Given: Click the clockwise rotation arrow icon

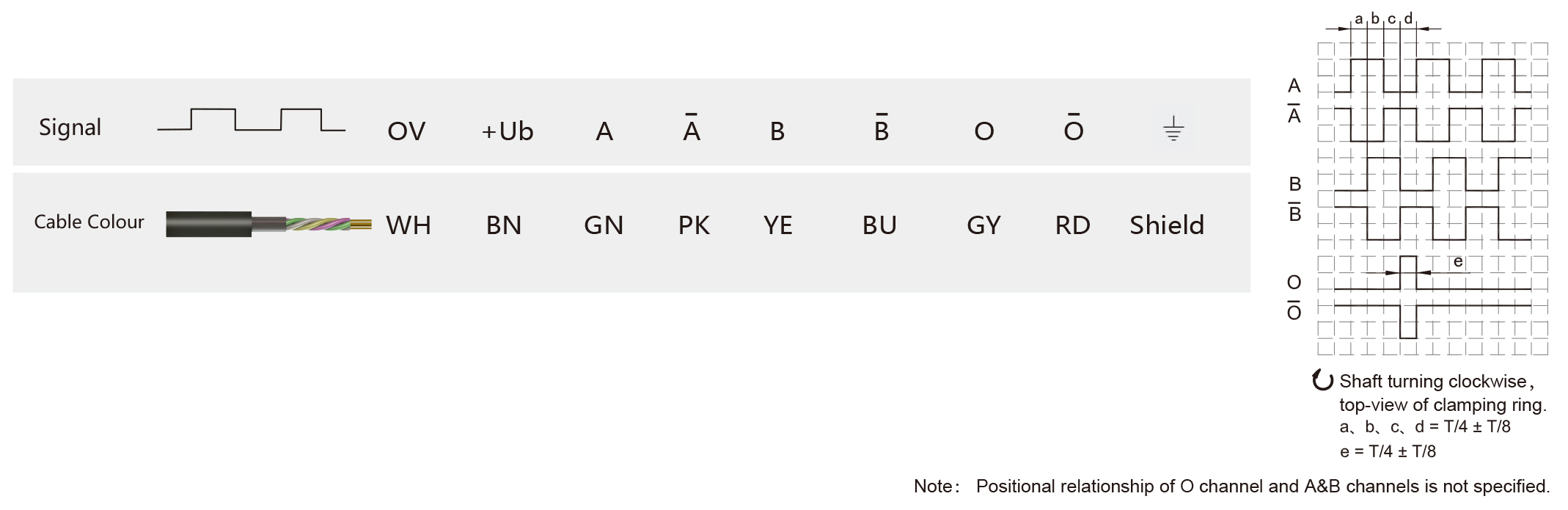Looking at the screenshot, I should click(1322, 380).
